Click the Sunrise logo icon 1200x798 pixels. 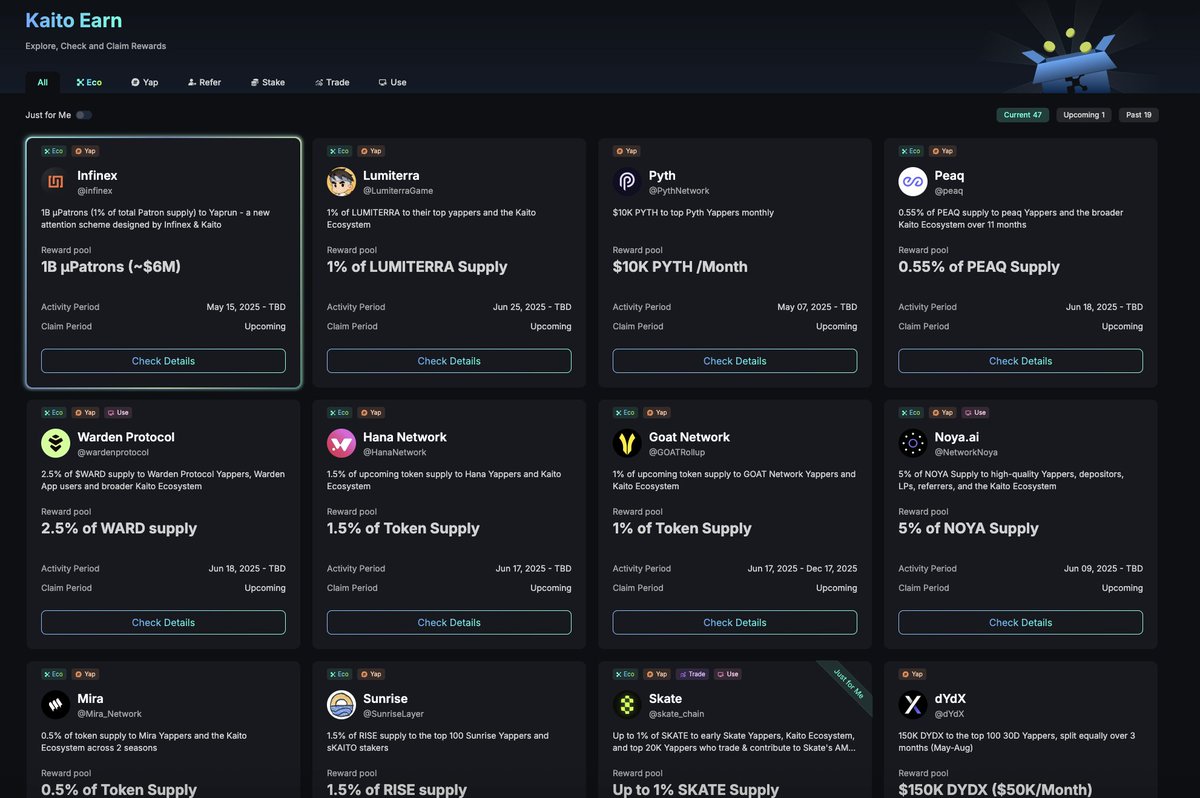click(341, 705)
